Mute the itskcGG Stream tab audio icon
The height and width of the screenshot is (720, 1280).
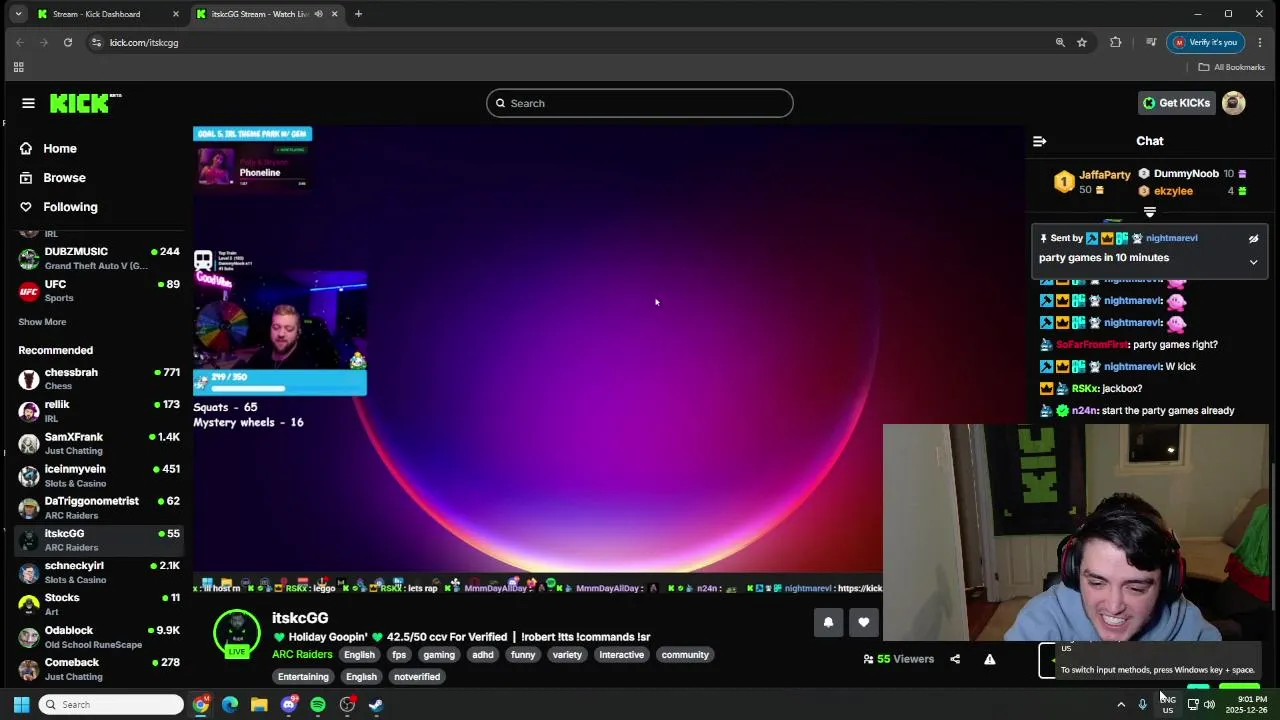[x=318, y=14]
